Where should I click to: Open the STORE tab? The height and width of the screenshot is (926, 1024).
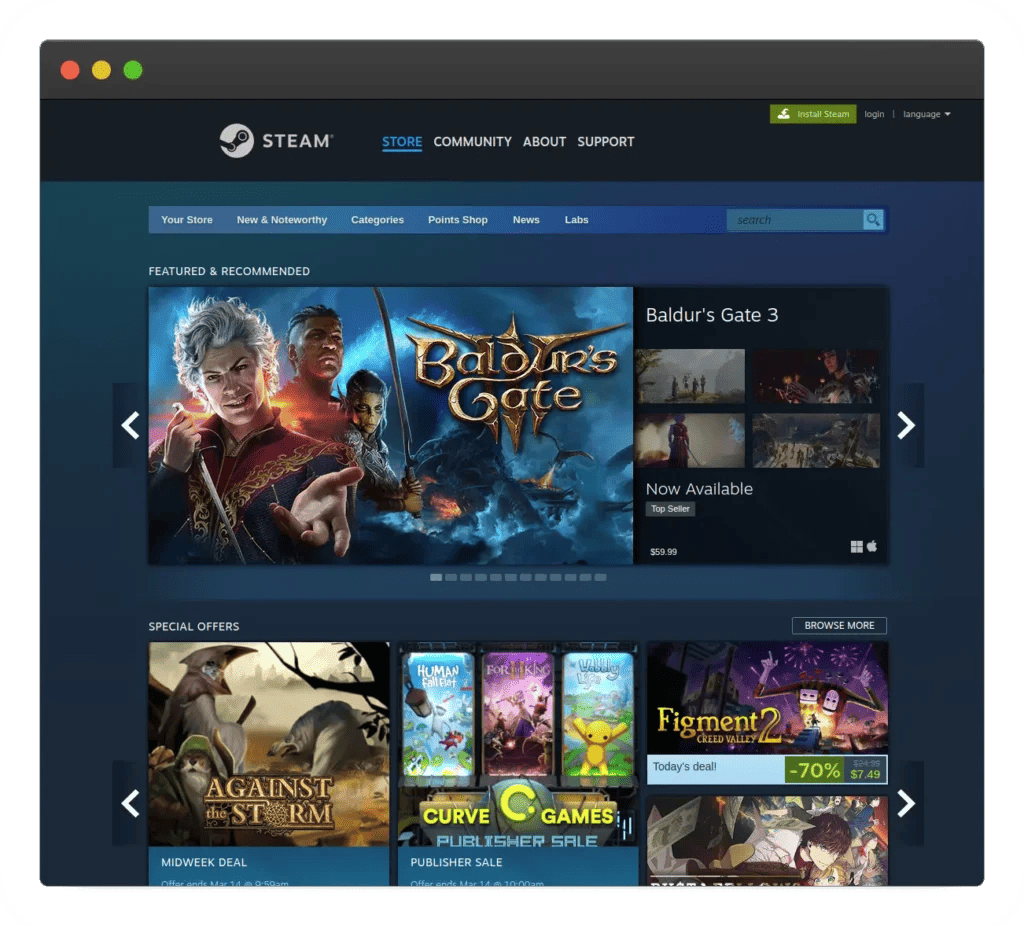[x=402, y=142]
